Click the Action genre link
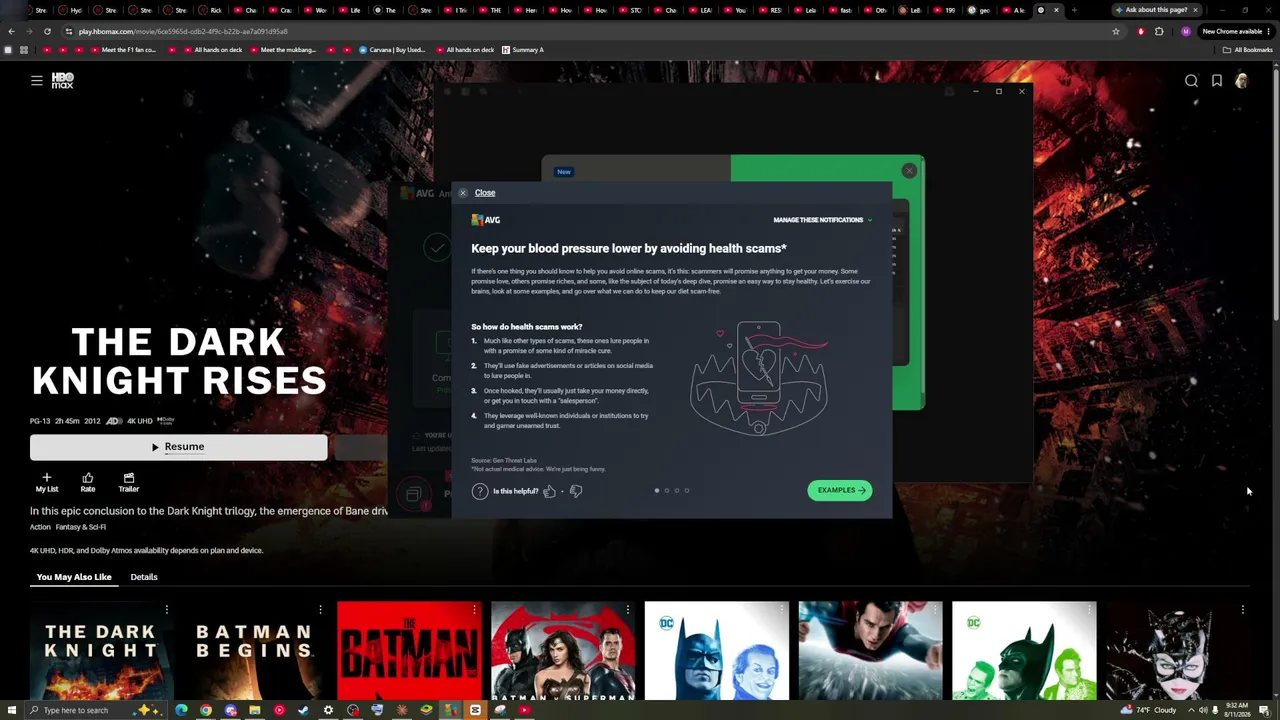The height and width of the screenshot is (720, 1280). 40,527
